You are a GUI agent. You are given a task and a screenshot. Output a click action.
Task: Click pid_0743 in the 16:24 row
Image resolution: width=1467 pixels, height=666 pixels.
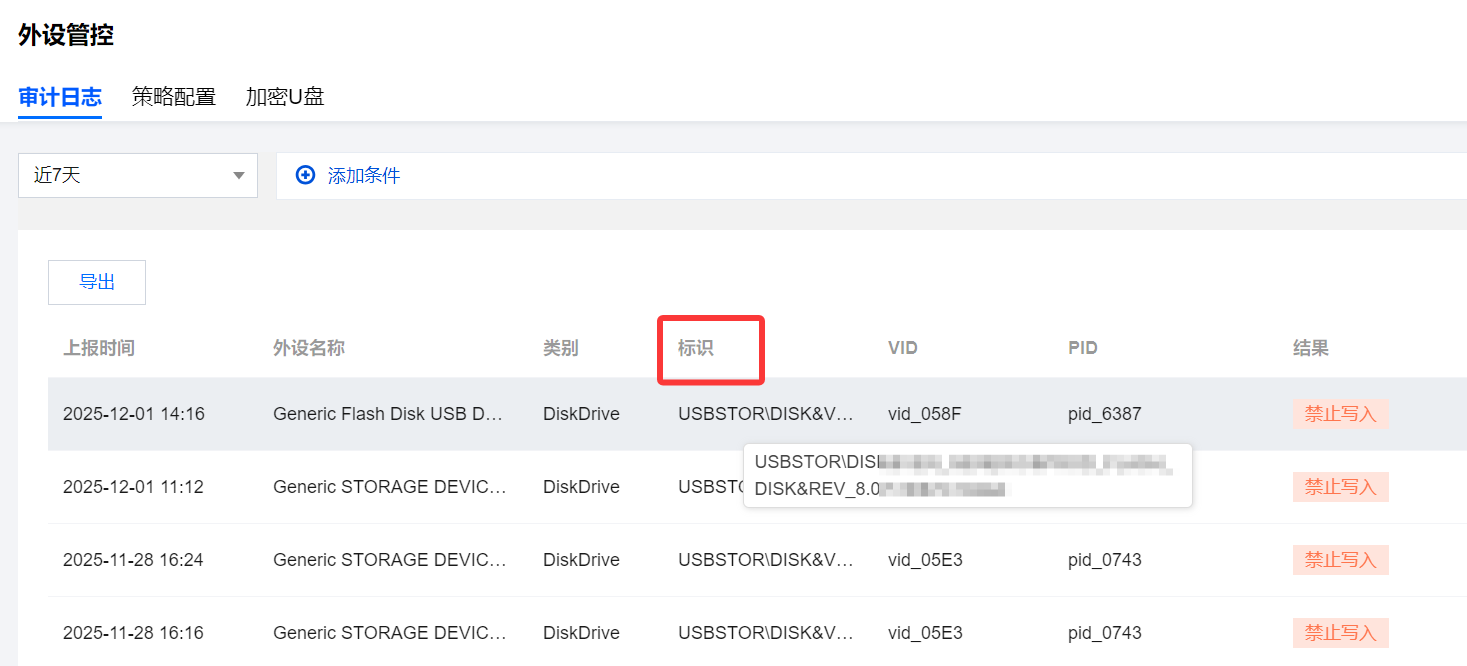click(x=1105, y=560)
